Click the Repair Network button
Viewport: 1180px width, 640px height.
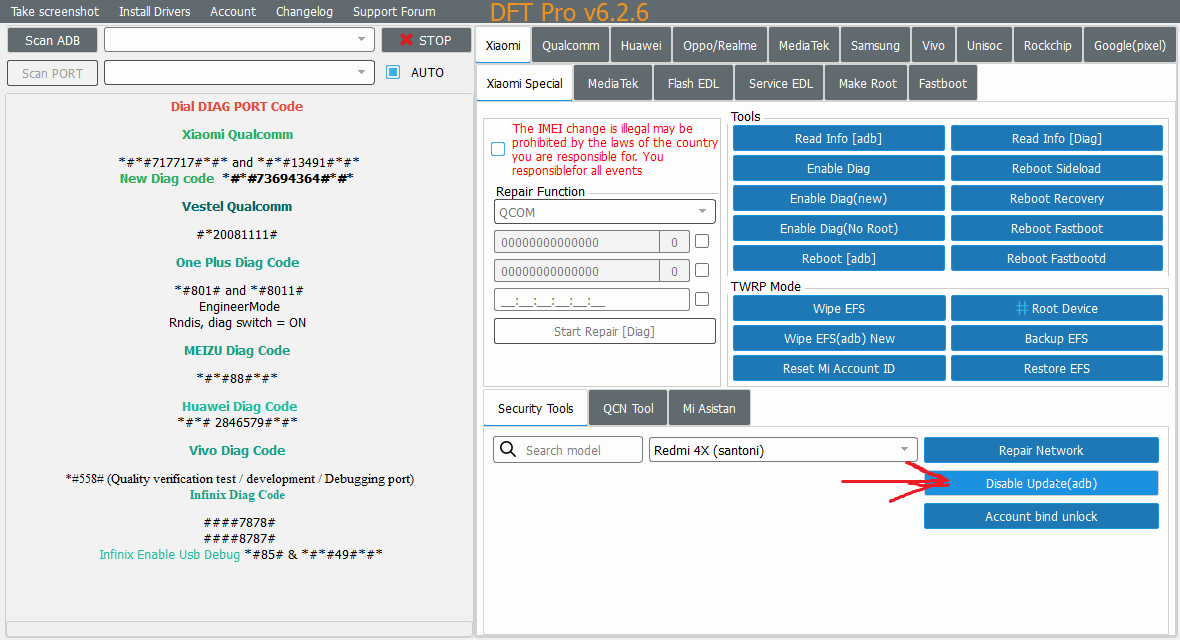point(1041,450)
